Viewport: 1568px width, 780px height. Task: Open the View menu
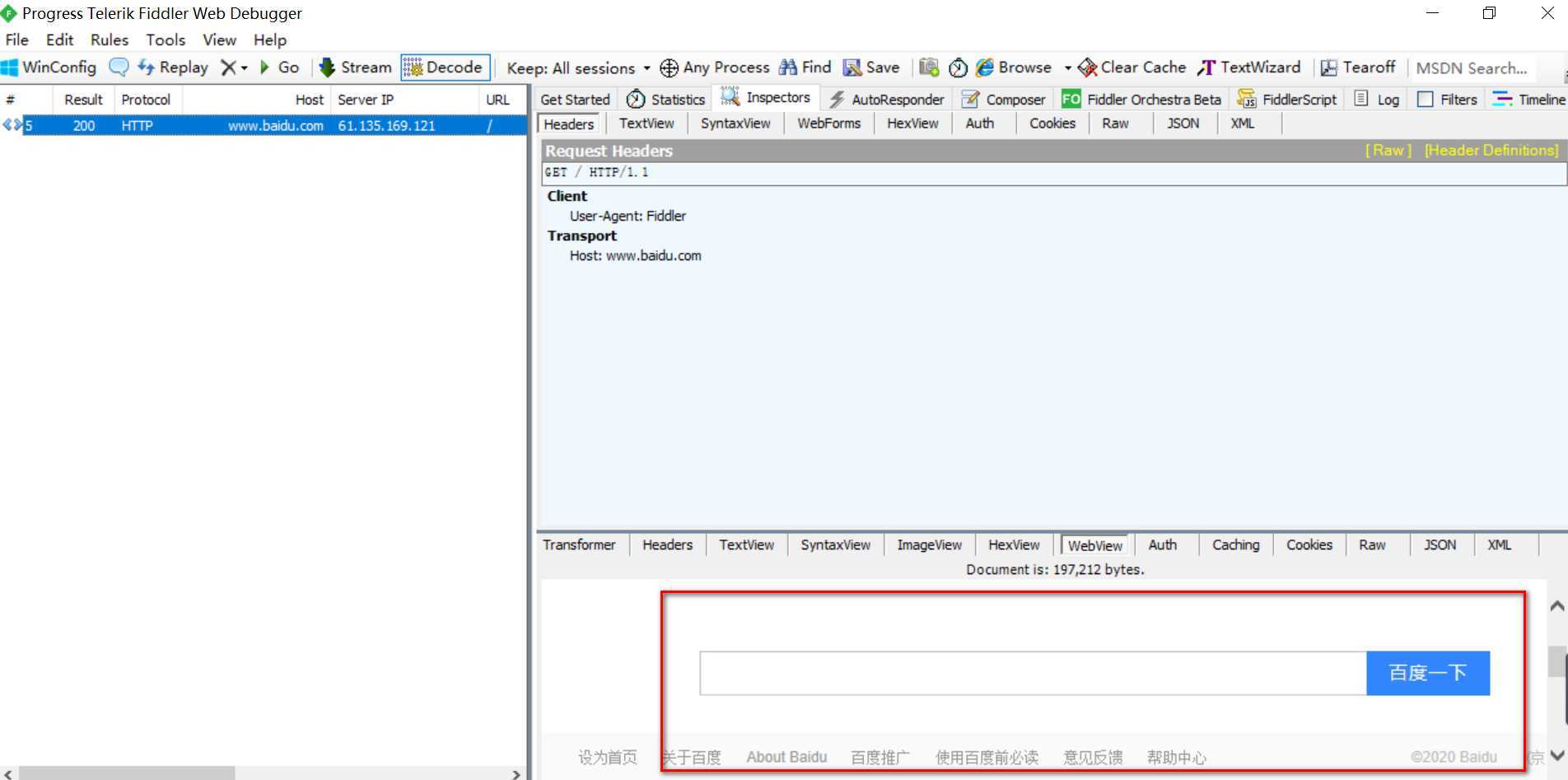click(x=219, y=40)
